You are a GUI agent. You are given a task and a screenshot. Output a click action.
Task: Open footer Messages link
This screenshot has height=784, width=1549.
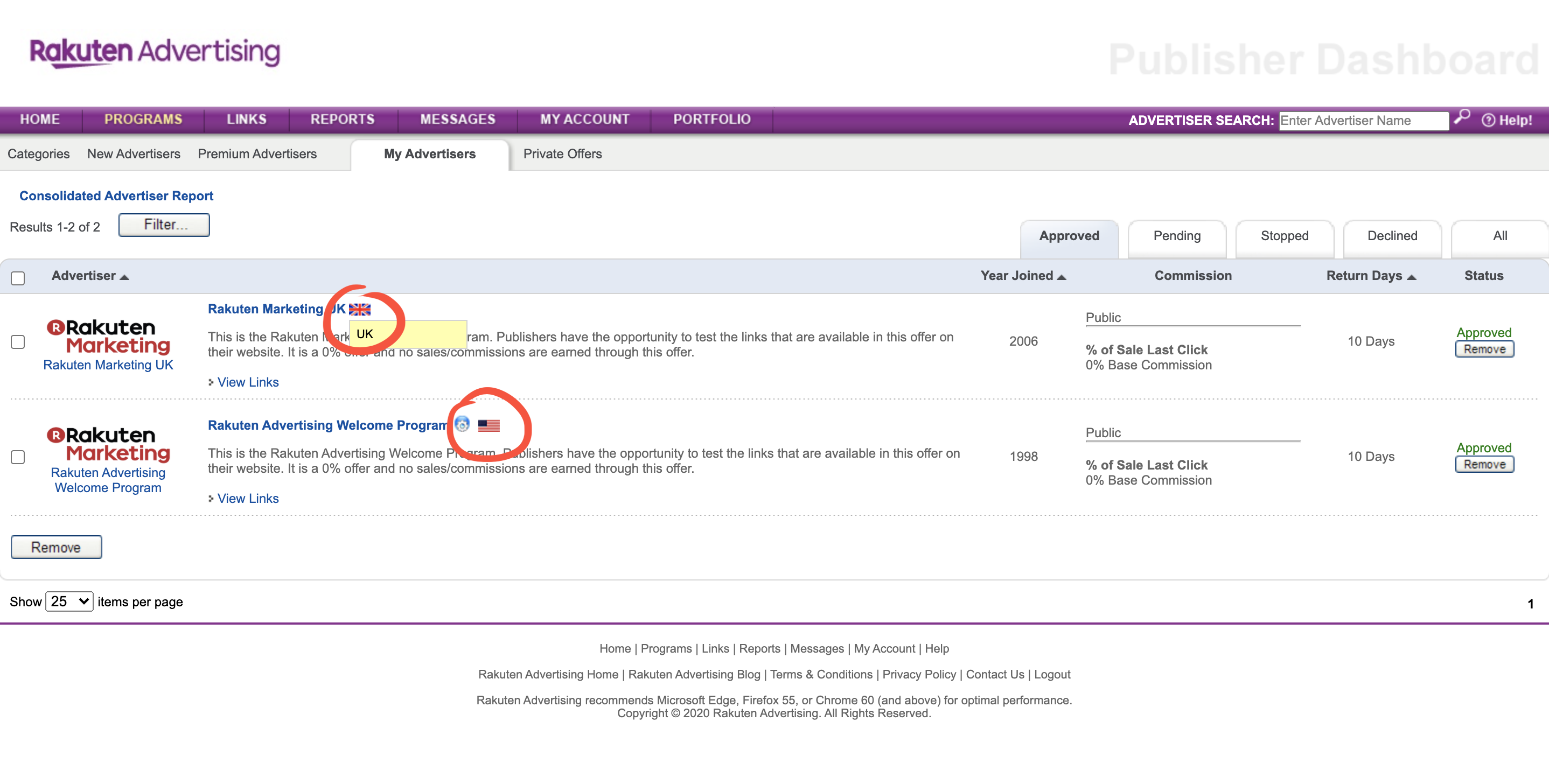tap(817, 649)
